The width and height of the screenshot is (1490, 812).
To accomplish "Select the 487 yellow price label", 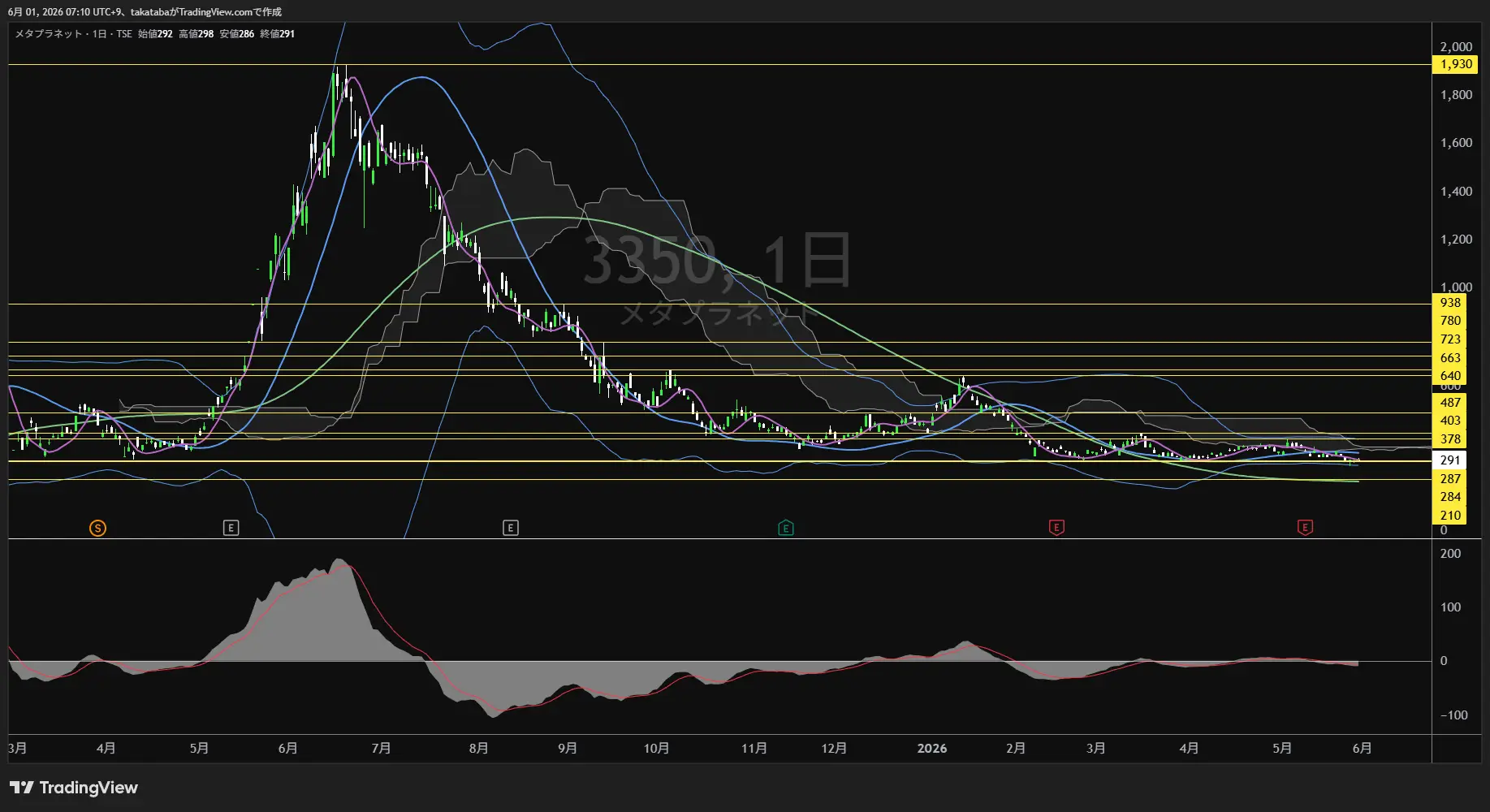I will pyautogui.click(x=1449, y=403).
